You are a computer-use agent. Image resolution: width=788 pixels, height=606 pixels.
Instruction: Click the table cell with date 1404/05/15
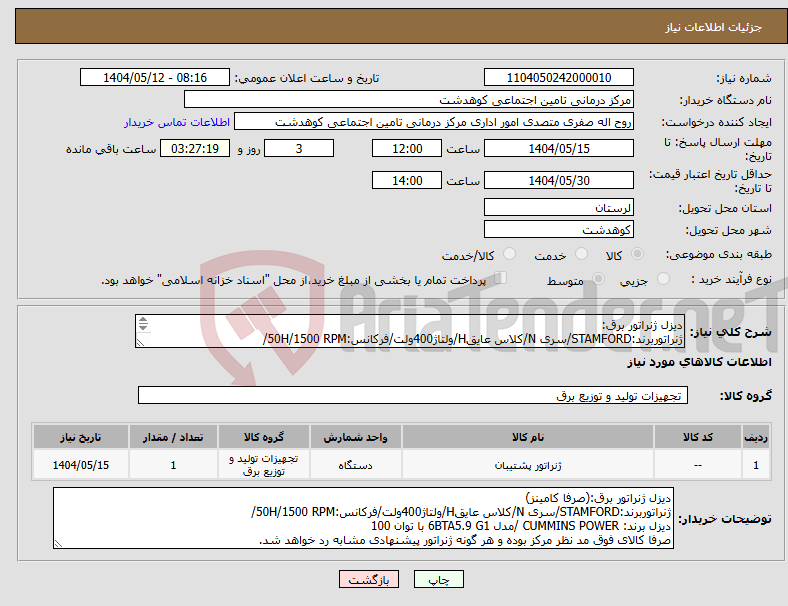pyautogui.click(x=81, y=465)
